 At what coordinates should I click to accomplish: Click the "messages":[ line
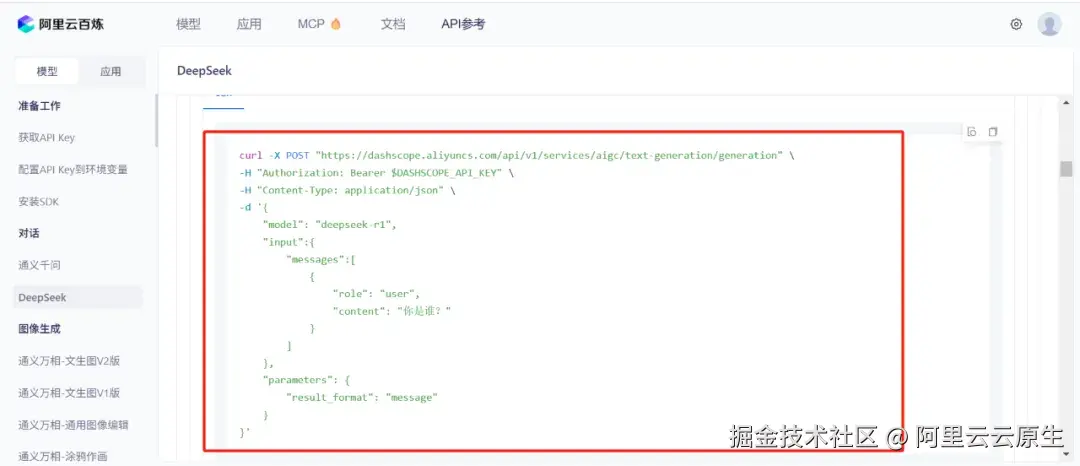pyautogui.click(x=320, y=260)
